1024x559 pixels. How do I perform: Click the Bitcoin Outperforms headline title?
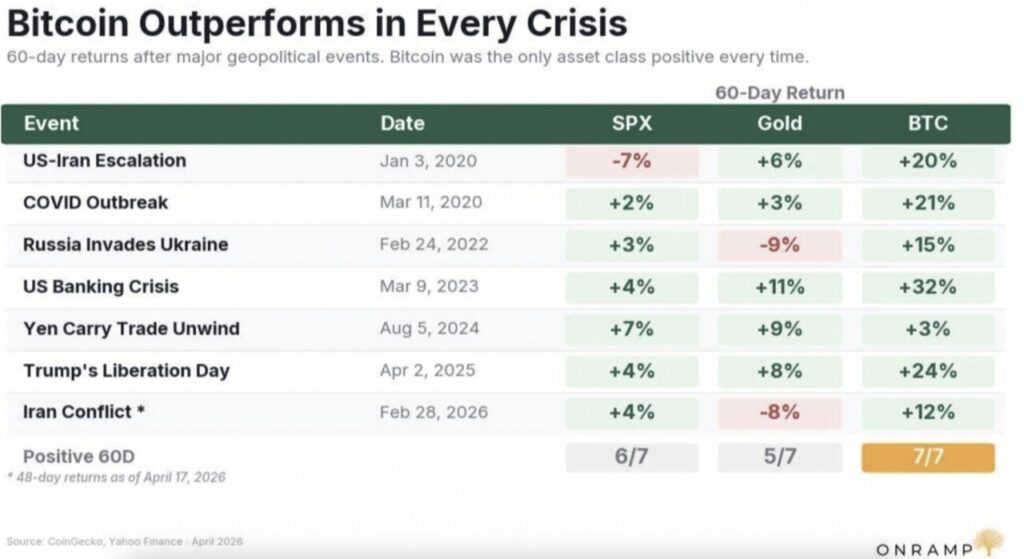click(318, 22)
